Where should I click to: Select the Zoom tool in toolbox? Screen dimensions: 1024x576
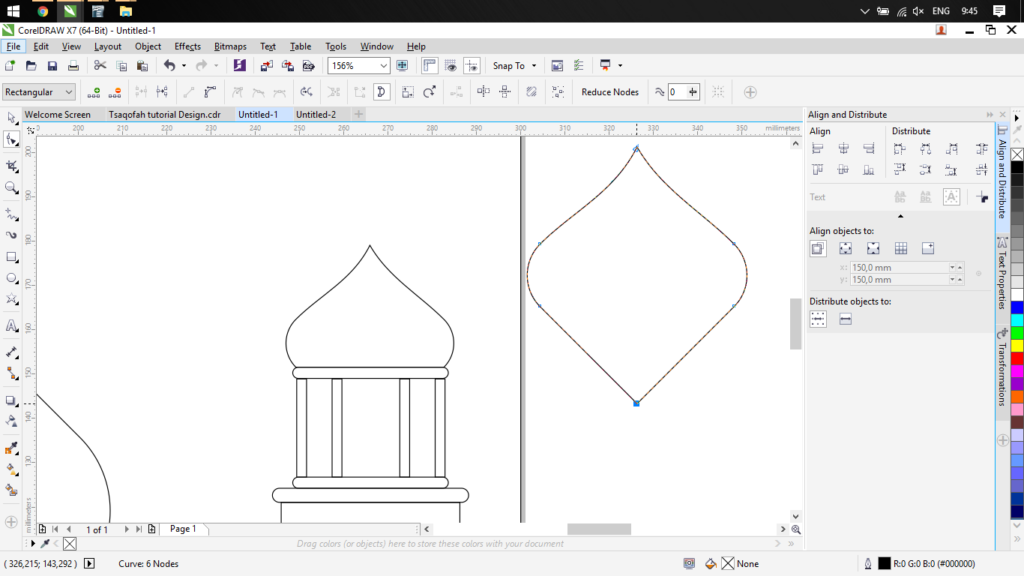pyautogui.click(x=12, y=187)
